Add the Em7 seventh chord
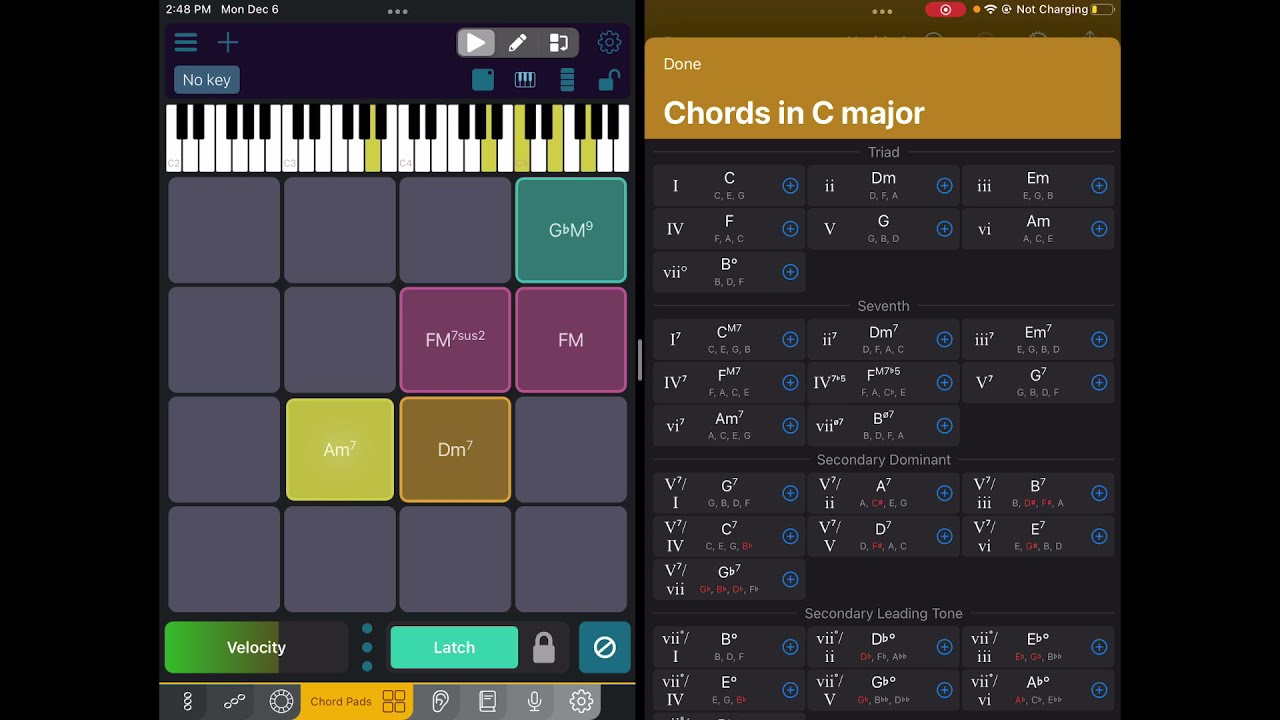This screenshot has height=720, width=1280. pos(1099,340)
